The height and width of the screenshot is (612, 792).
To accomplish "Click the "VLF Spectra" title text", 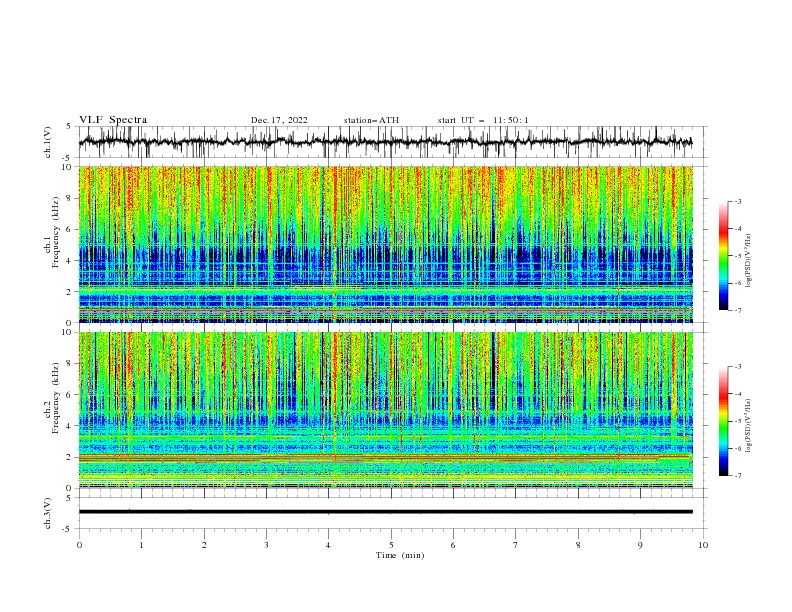I will click(113, 120).
